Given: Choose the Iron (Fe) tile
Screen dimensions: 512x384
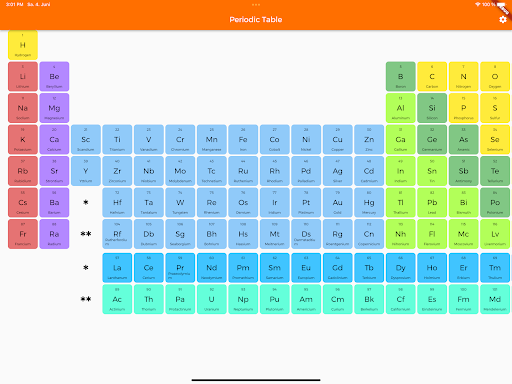Looking at the screenshot, I should (x=243, y=139).
